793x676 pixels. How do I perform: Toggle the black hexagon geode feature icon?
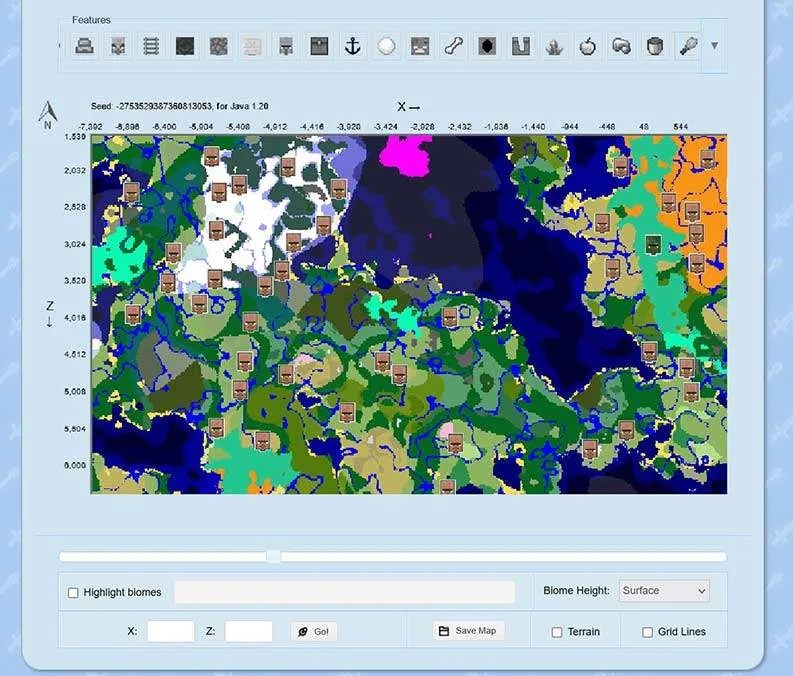click(487, 46)
